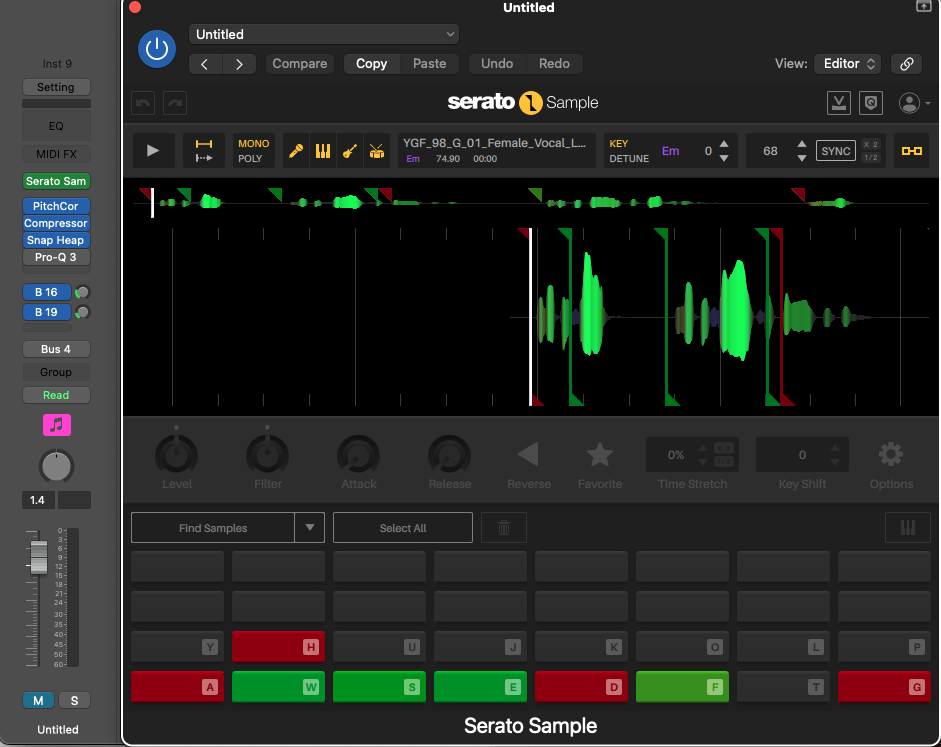Click the Filter knob

268,455
